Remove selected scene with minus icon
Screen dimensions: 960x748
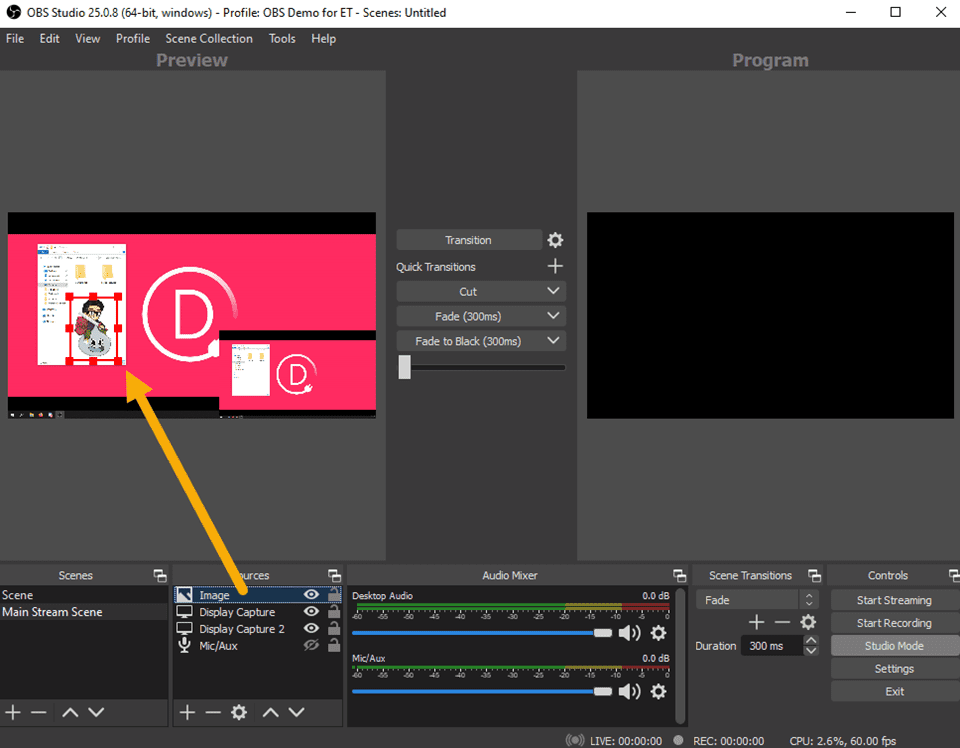click(x=39, y=712)
